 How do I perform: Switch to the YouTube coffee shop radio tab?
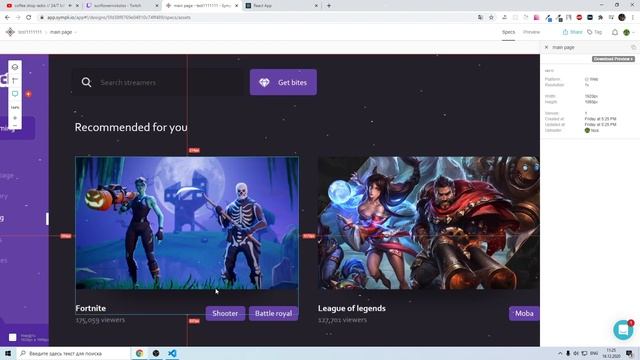[39, 6]
